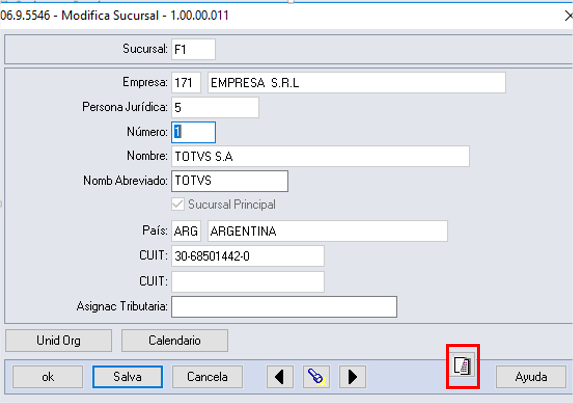Screen dimensions: 573x403
Task: Click the País code field ARG
Action: coord(186,231)
